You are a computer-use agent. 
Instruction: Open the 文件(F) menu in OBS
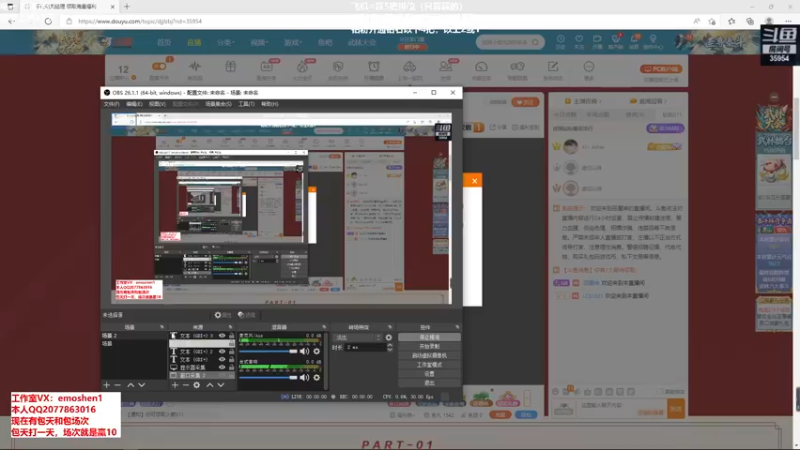pos(111,104)
